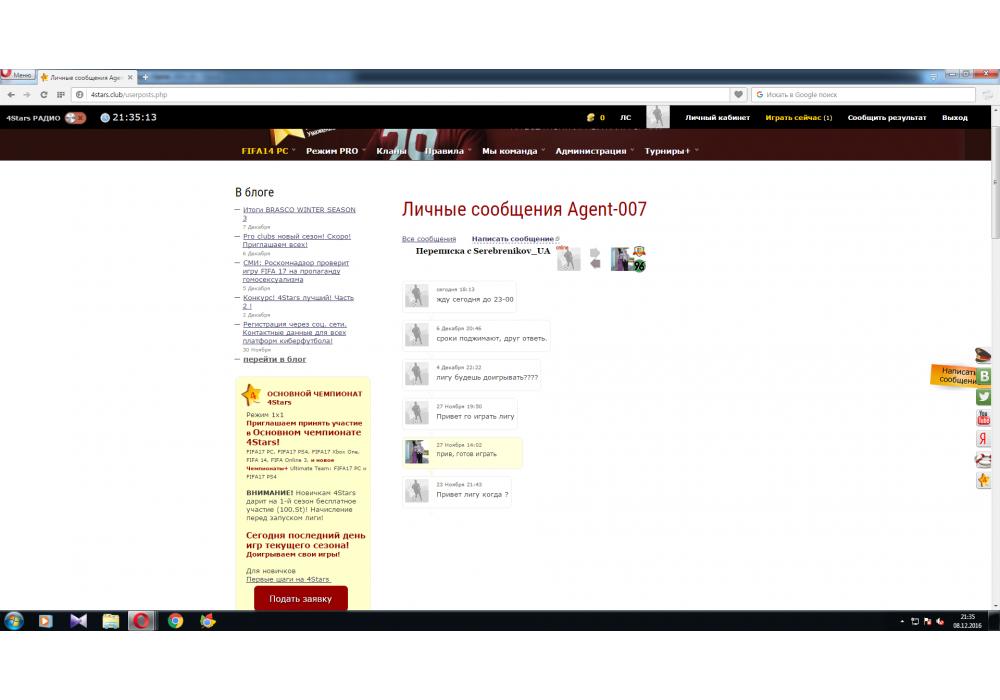Viewport: 1000px width, 700px height.
Task: Open the YouTube icon in the side panel
Action: click(984, 418)
